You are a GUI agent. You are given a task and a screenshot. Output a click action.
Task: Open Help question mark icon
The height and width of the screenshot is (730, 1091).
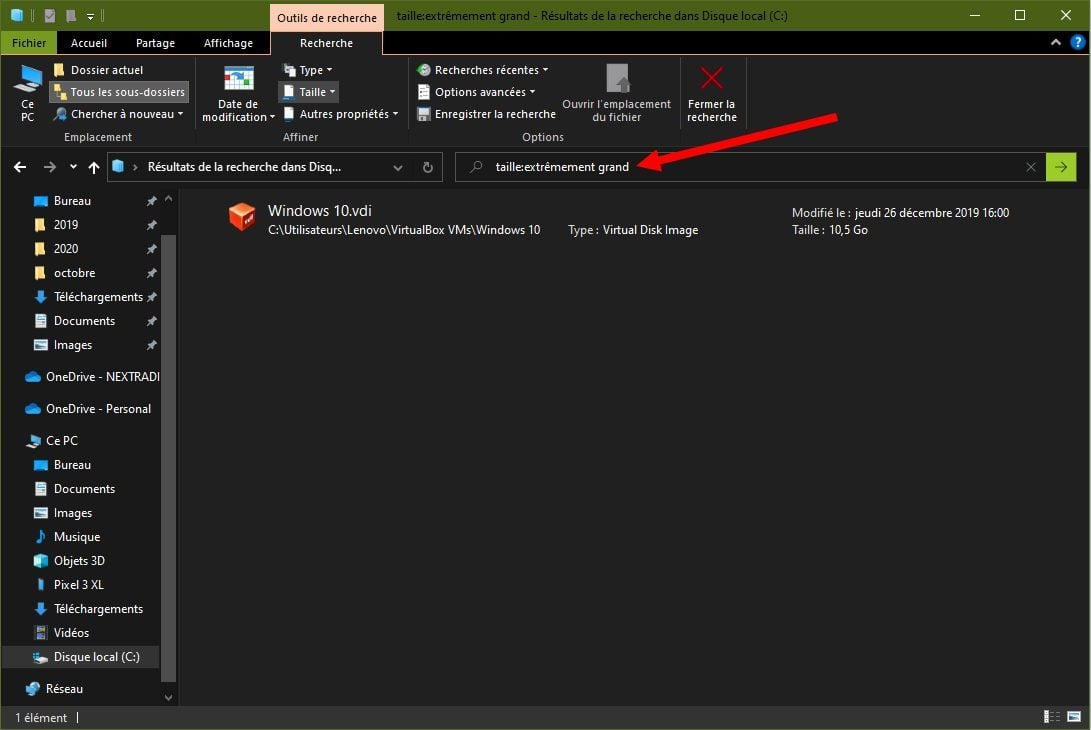pos(1078,42)
